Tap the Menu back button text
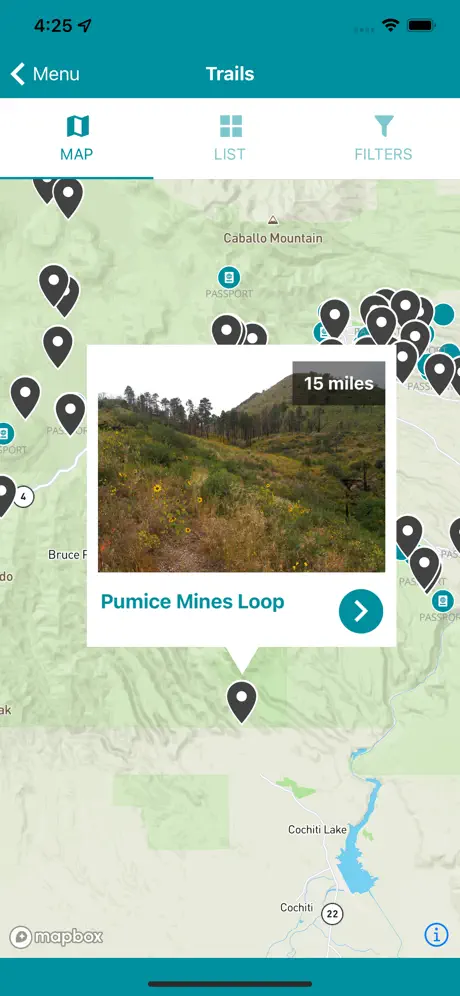The height and width of the screenshot is (996, 460). tap(56, 74)
